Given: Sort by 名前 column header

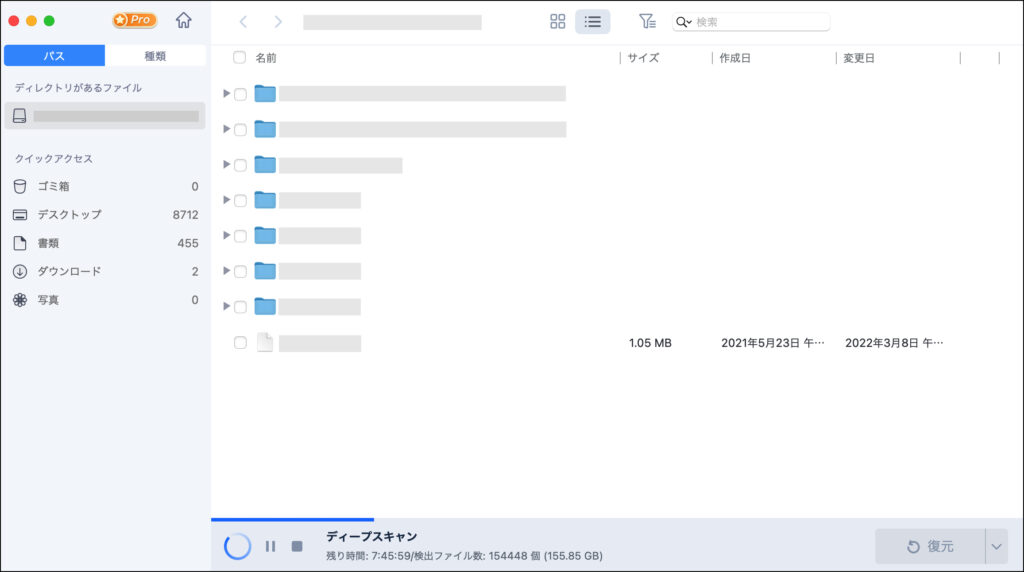Looking at the screenshot, I should pos(266,58).
